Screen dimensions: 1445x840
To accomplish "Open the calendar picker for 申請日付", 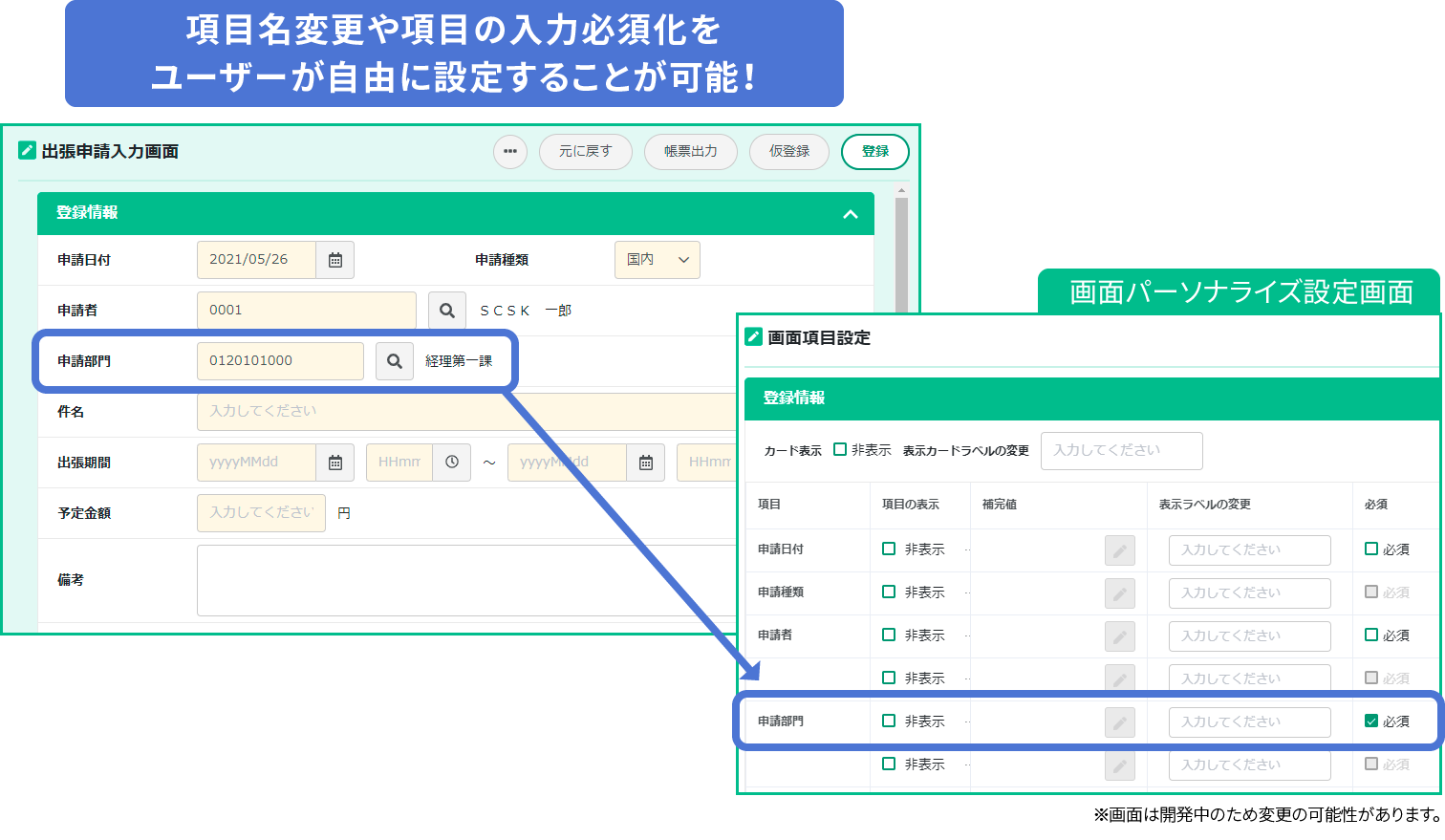I will click(335, 259).
